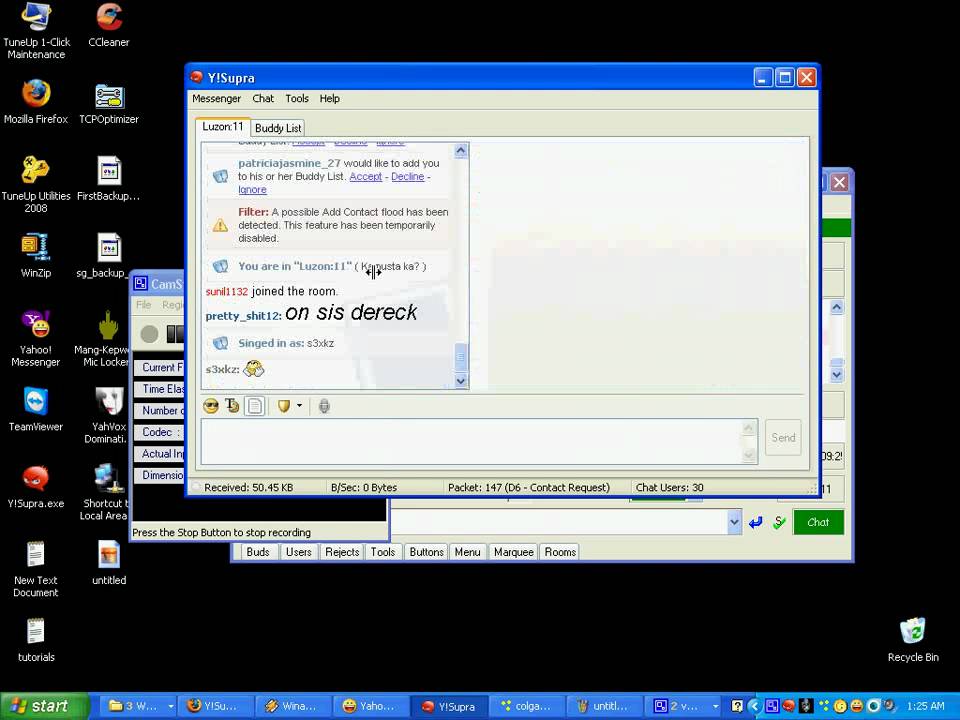This screenshot has width=960, height=720.
Task: Open the Buds tab in background window
Action: tap(258, 552)
